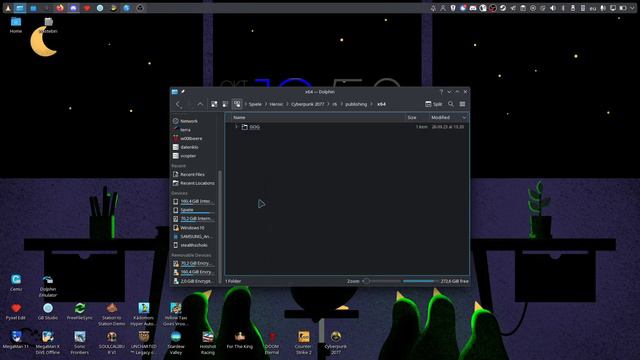
Task: Click sort arrow in Modified column
Action: [x=464, y=118]
